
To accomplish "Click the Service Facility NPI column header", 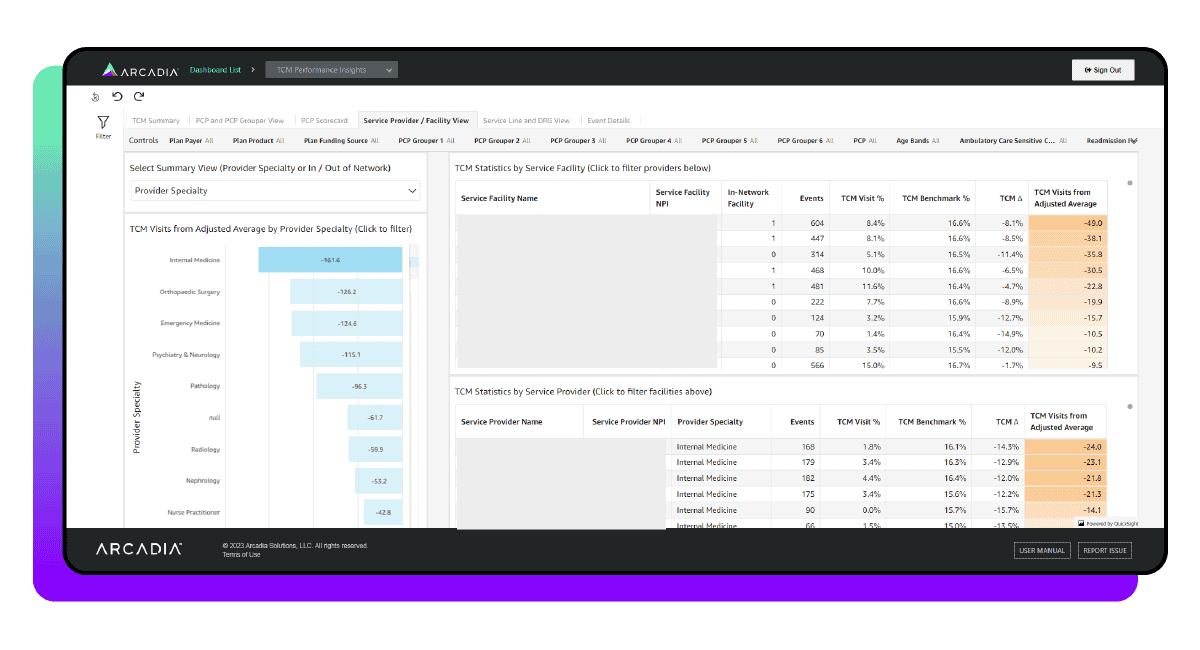I will [x=683, y=198].
